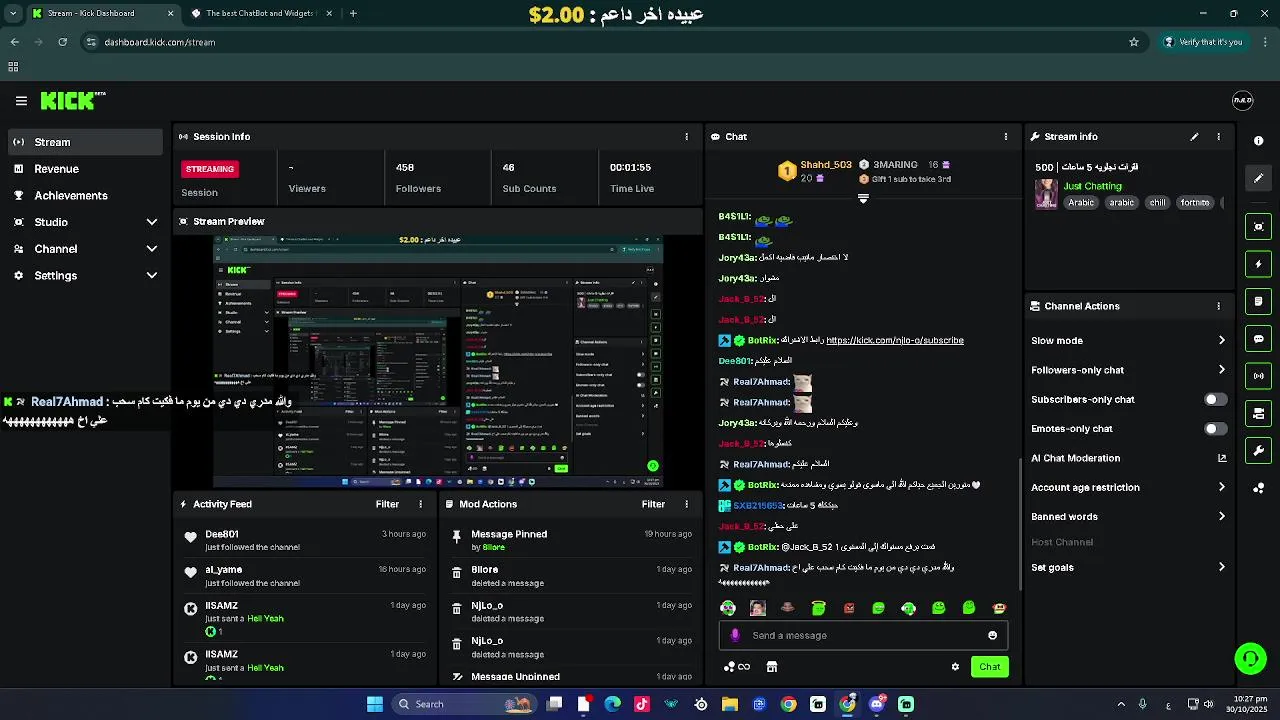Click the dots icon at the right sidebar bottom
Viewport: 1280px width, 720px height.
click(x=1259, y=488)
